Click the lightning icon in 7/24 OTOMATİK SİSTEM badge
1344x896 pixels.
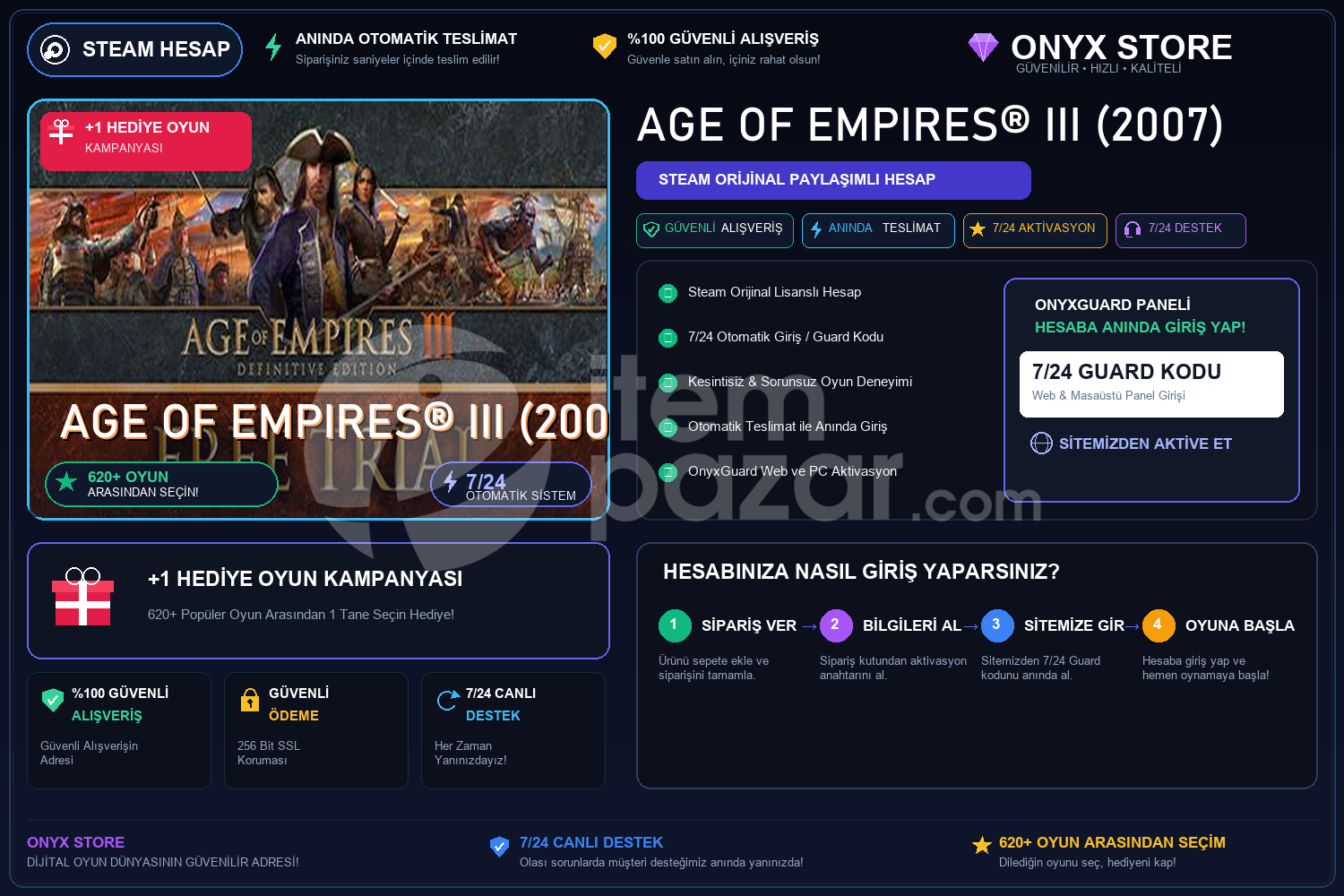[450, 481]
